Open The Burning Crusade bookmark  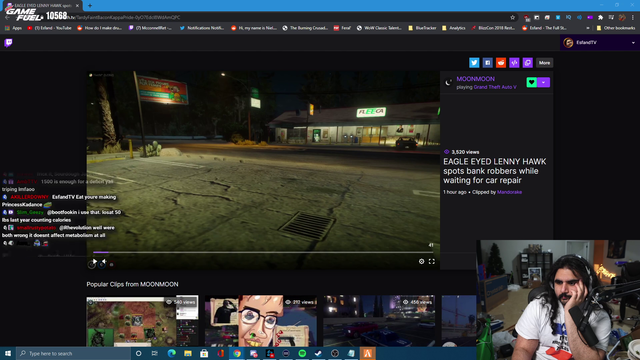tap(305, 28)
